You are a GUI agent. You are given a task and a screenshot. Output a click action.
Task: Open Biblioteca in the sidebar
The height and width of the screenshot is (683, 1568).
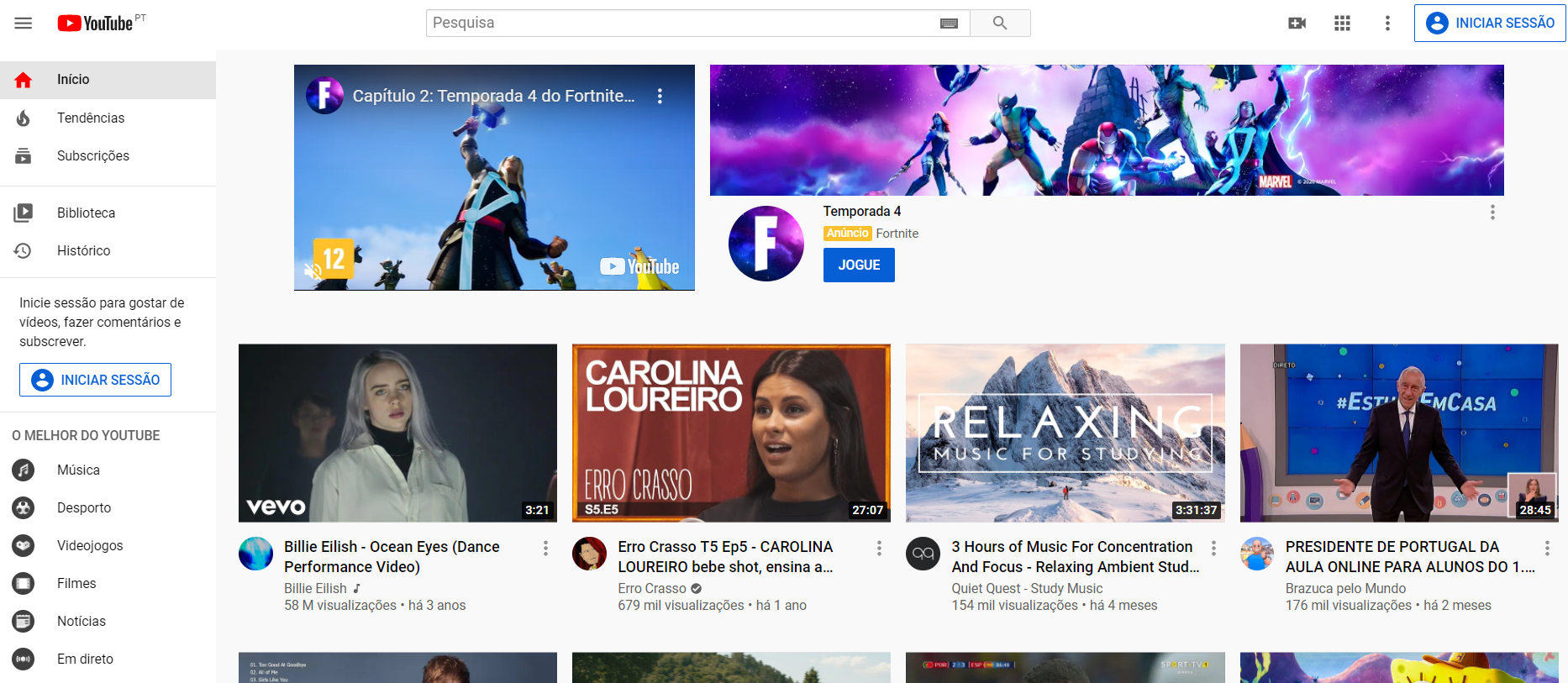click(108, 213)
